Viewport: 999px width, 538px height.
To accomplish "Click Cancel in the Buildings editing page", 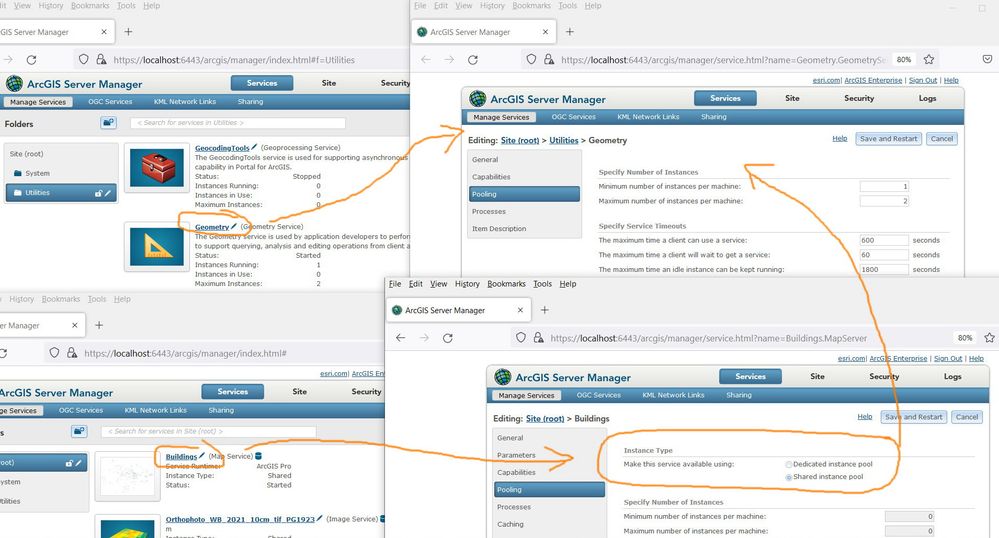I will 967,417.
